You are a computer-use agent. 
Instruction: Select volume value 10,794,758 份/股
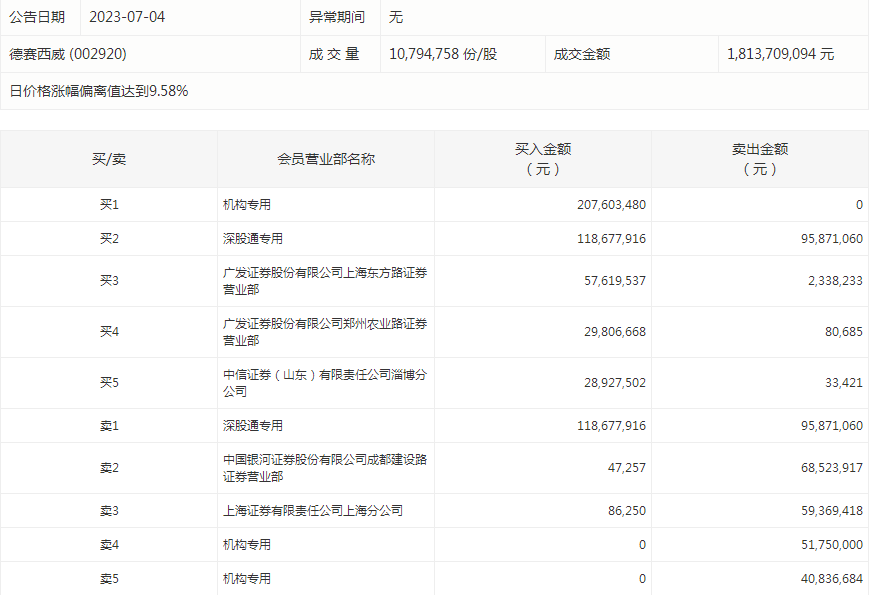pos(443,54)
